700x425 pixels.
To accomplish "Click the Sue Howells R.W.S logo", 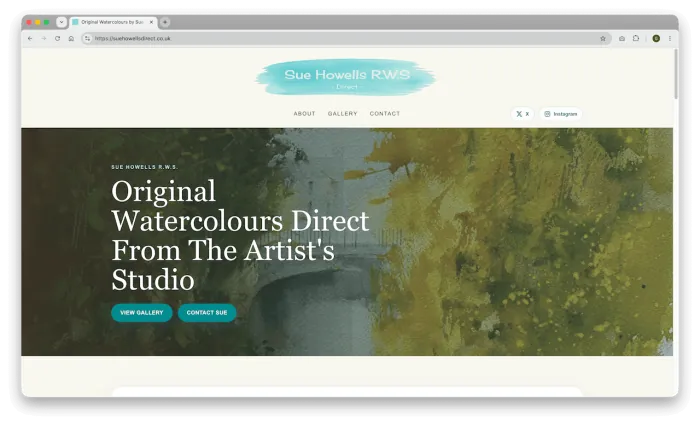I will (x=346, y=77).
